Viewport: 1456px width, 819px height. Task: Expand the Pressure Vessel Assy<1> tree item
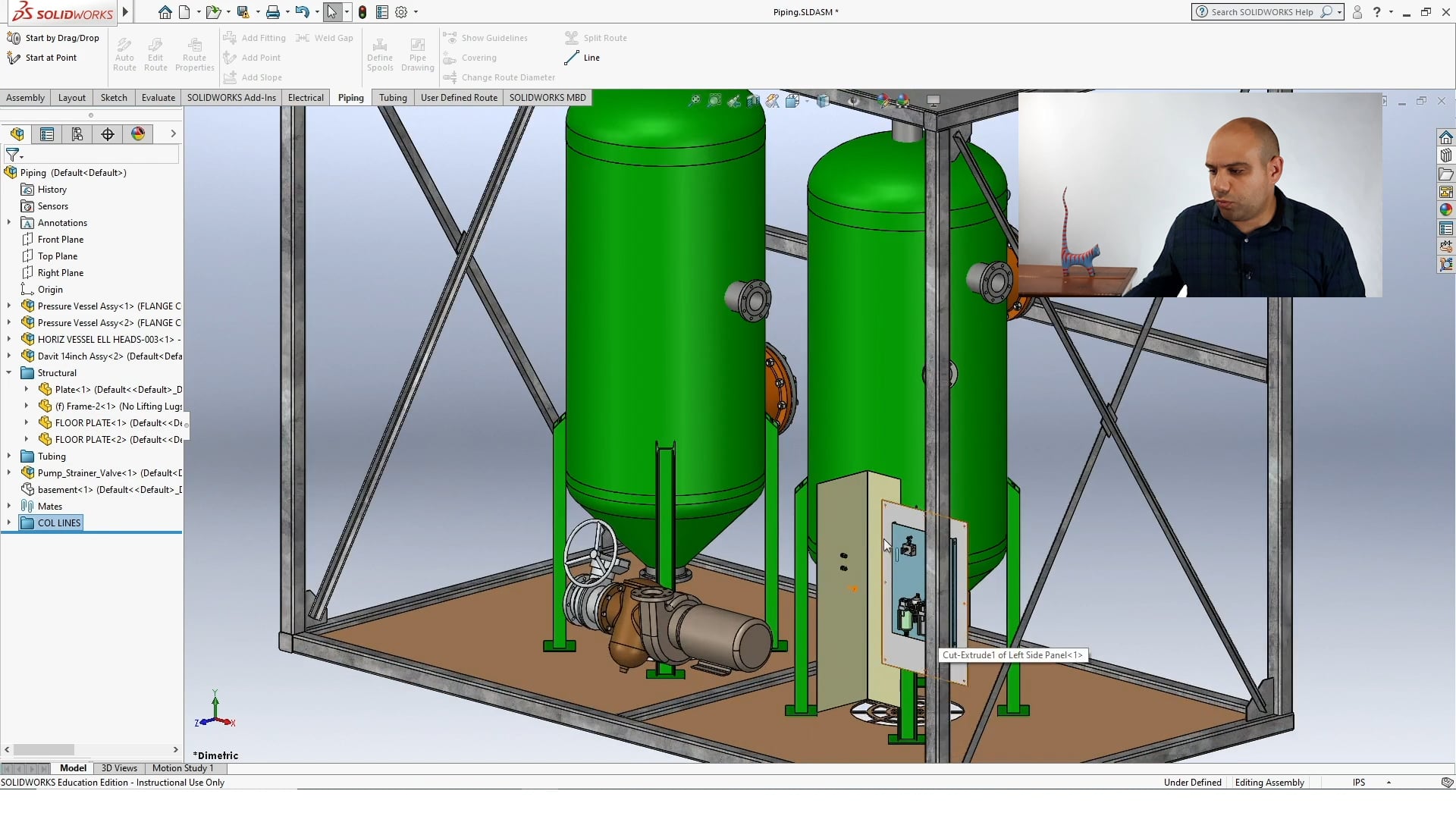pyautogui.click(x=8, y=306)
